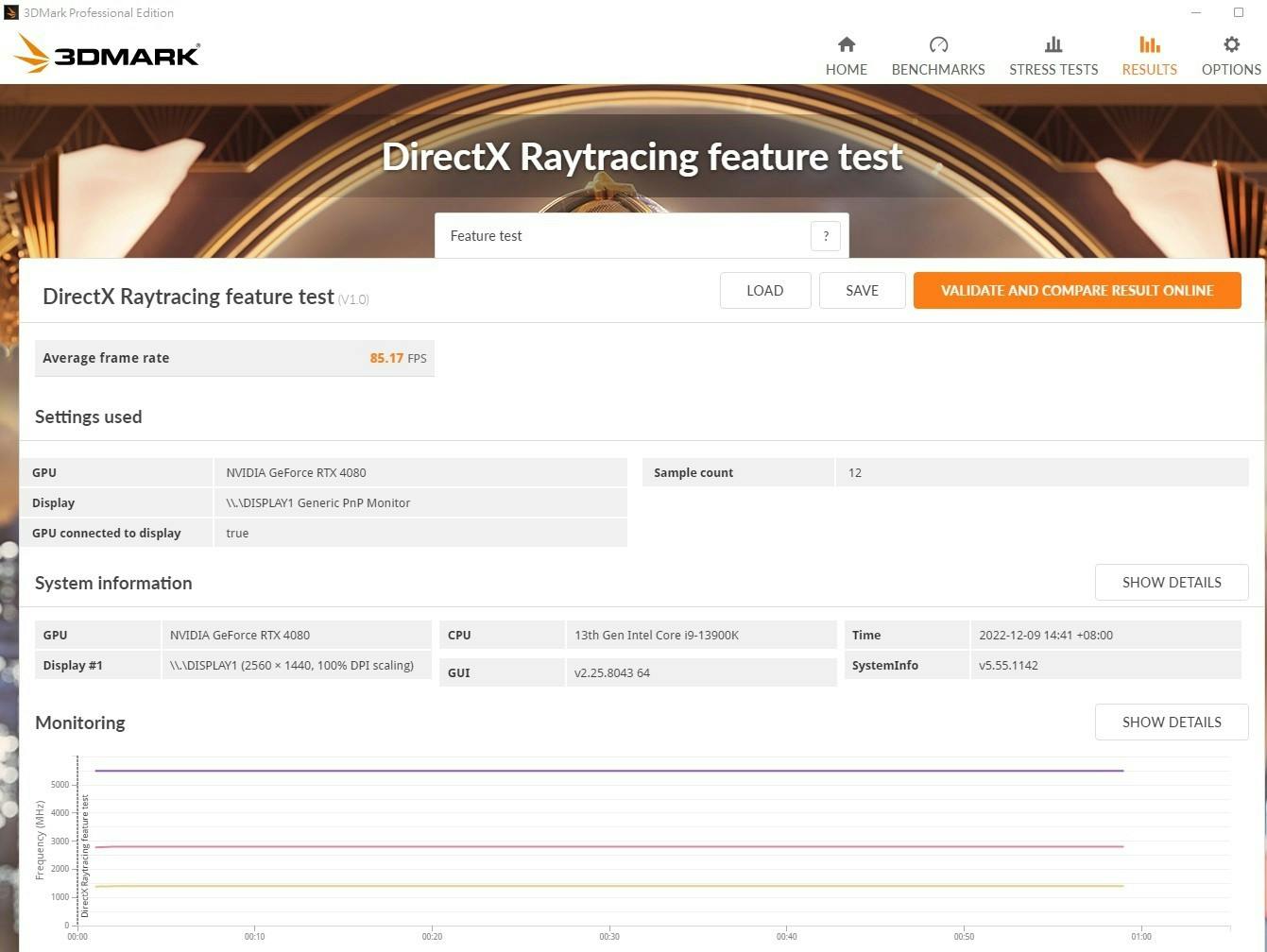1267x952 pixels.
Task: Click the V1.0 version label
Action: pos(353,299)
